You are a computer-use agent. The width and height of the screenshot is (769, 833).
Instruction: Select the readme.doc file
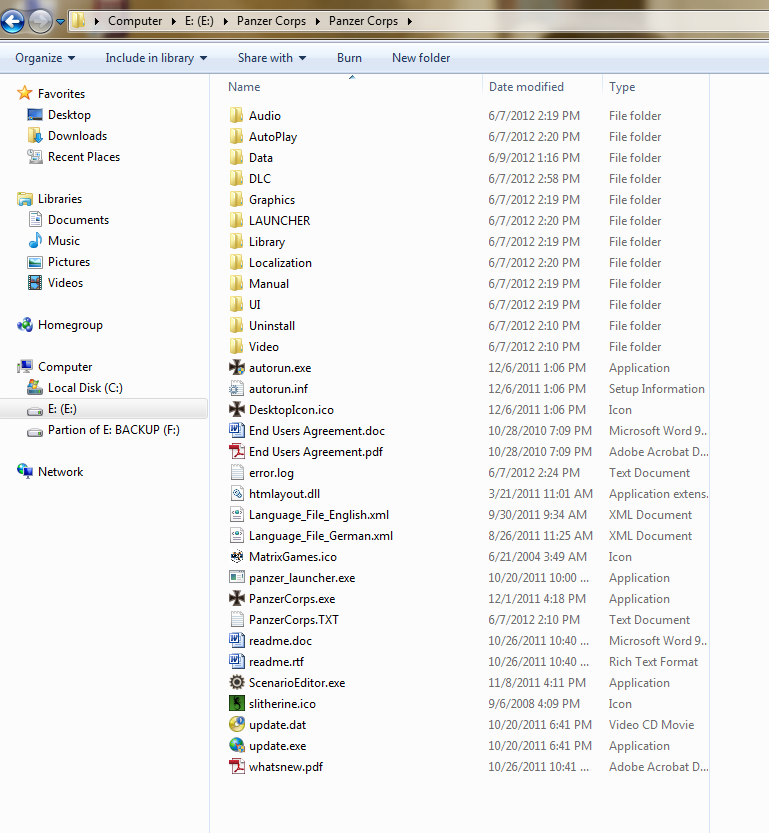pyautogui.click(x=280, y=641)
